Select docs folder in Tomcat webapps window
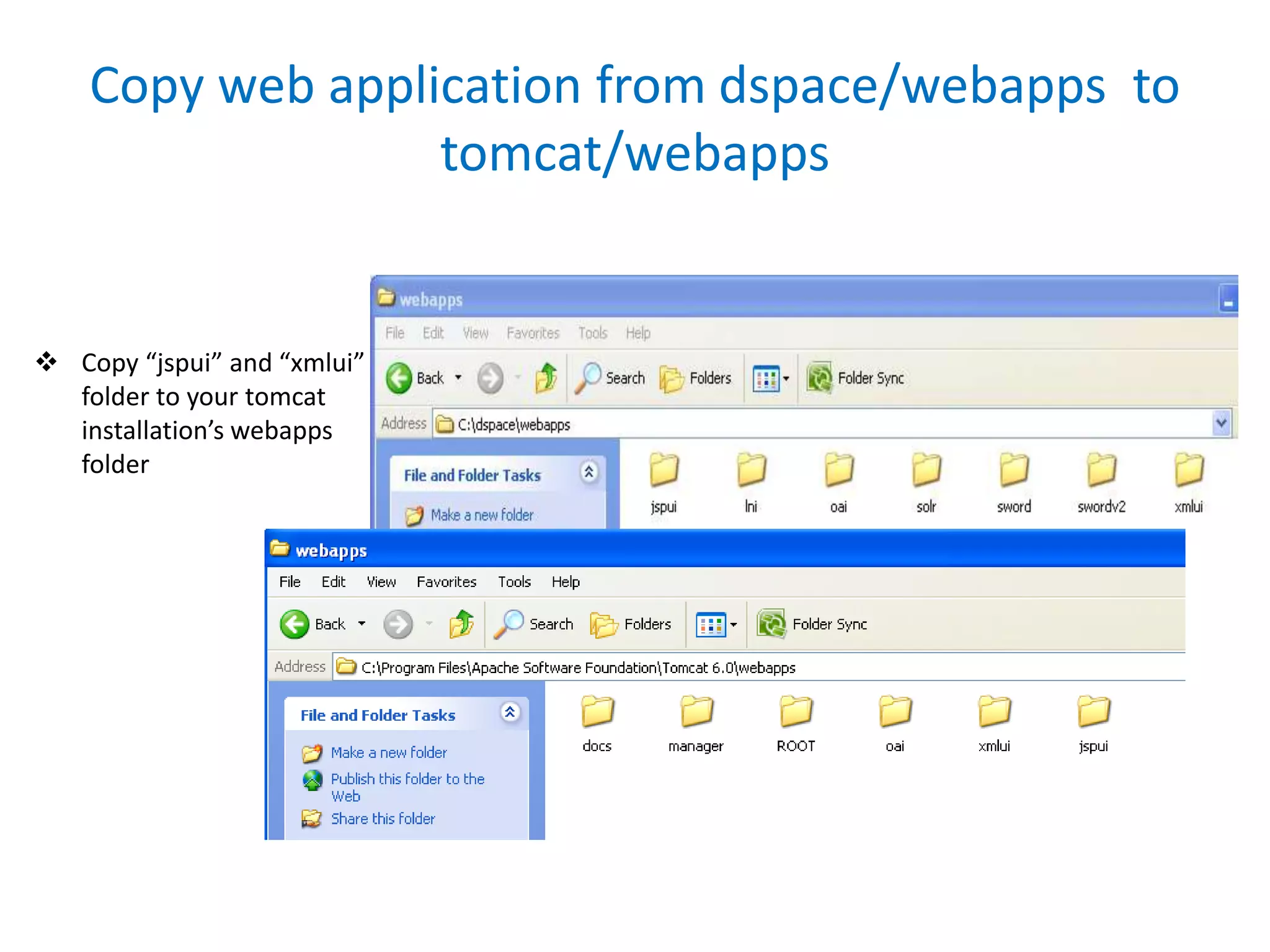This screenshot has height=952, width=1270. (x=597, y=723)
